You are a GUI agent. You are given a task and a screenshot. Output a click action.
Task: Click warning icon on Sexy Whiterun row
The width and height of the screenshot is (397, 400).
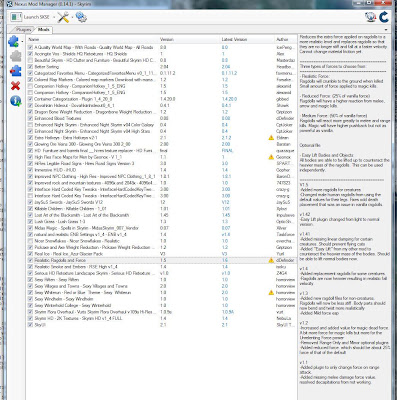271,293
